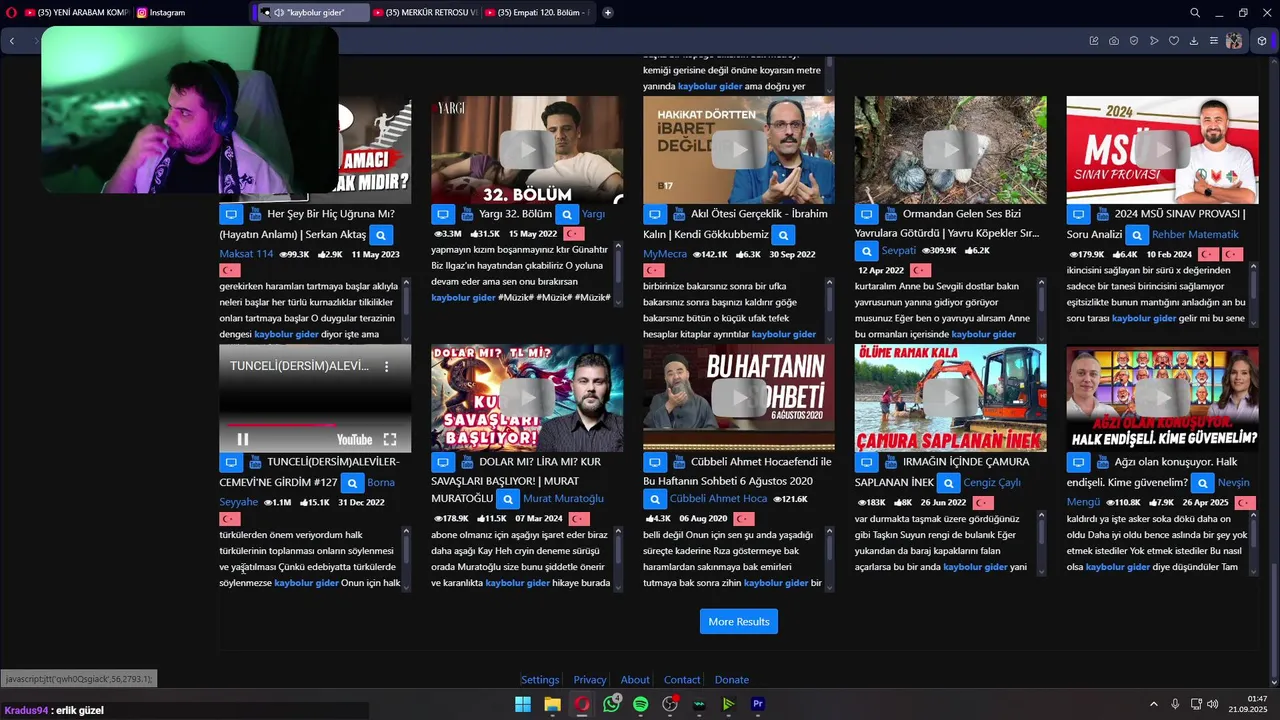
Task: Click search icon before Yargı channel name
Action: (567, 214)
